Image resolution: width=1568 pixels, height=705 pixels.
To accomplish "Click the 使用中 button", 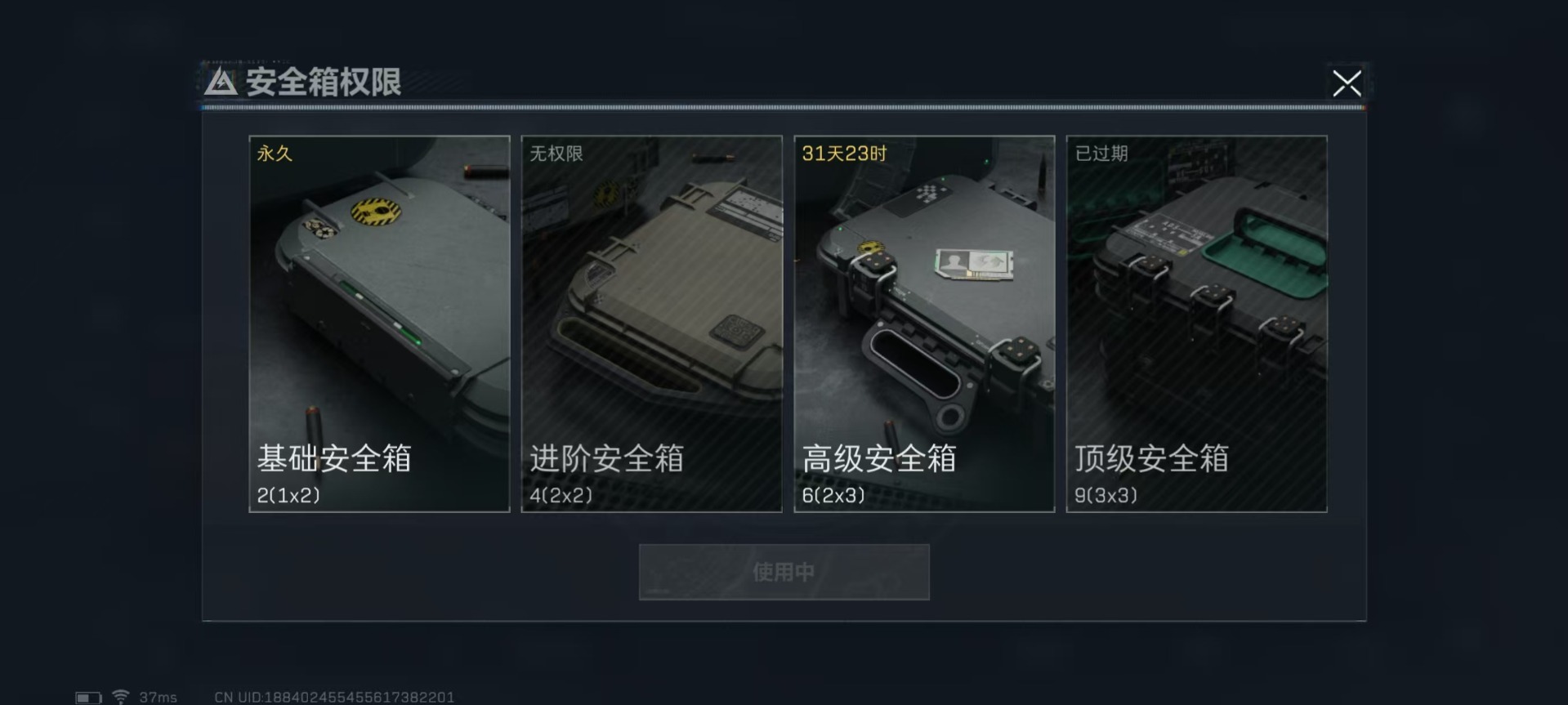I will 784,572.
